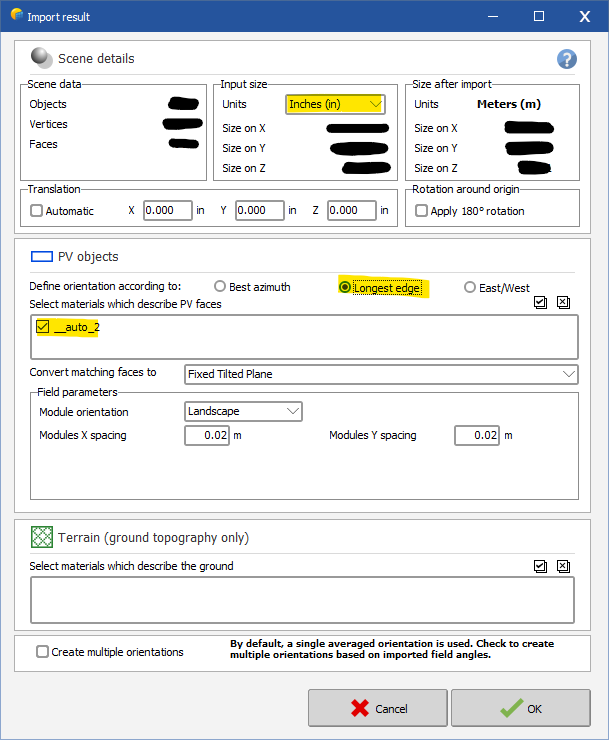Select East/West orientation option
609x740 pixels.
(x=470, y=287)
